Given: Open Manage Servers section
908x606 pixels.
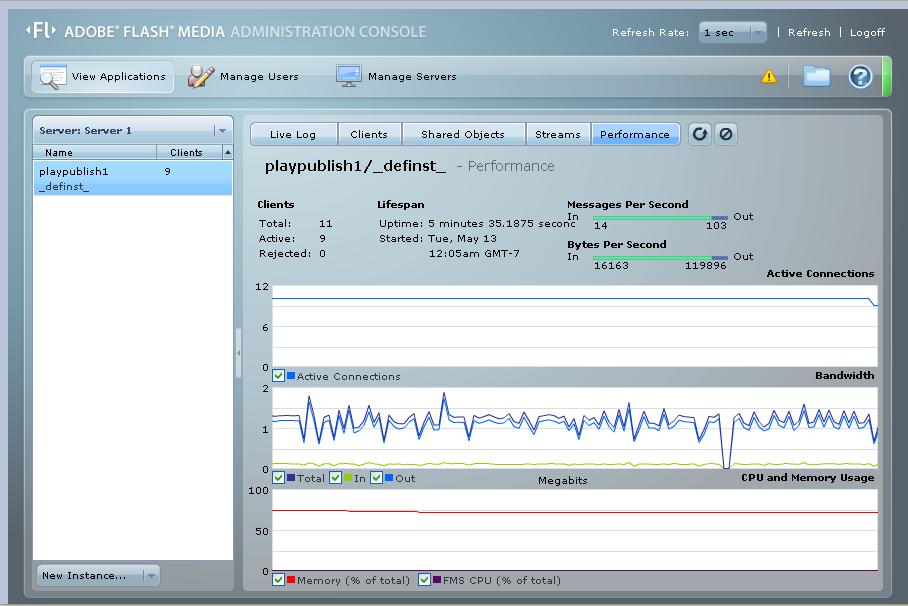Looking at the screenshot, I should 397,76.
